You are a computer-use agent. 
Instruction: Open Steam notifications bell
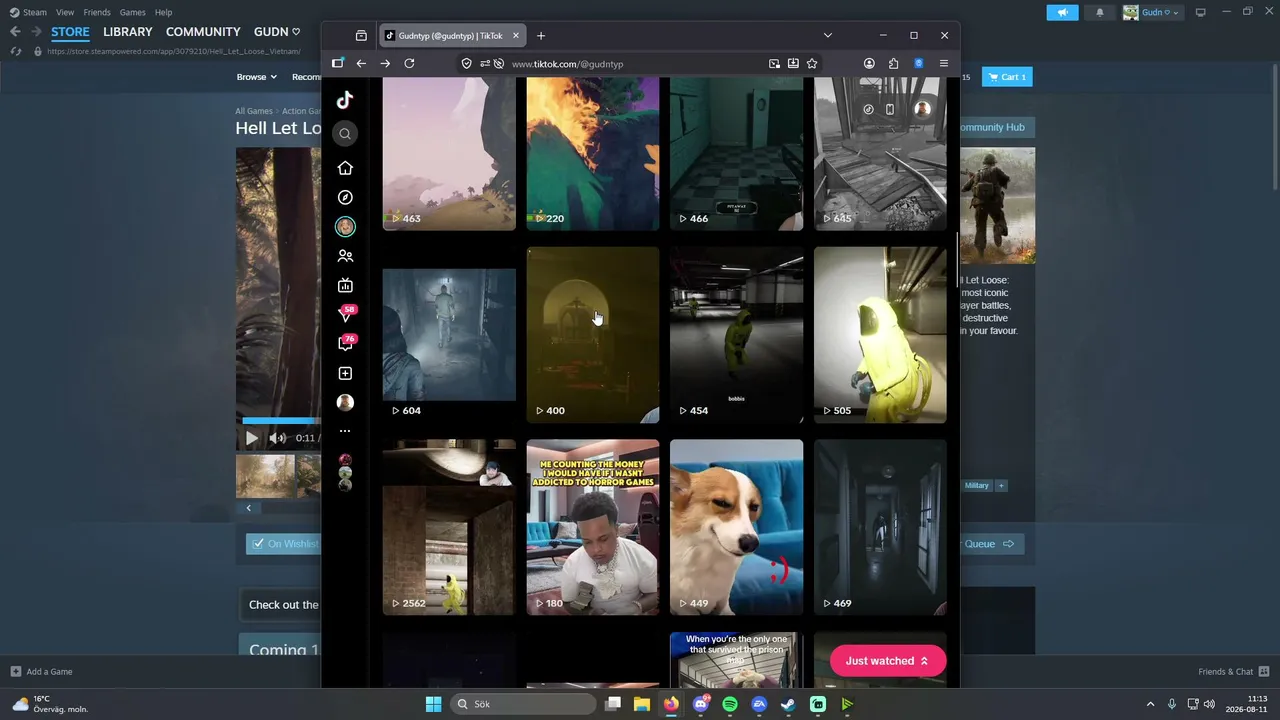1100,12
